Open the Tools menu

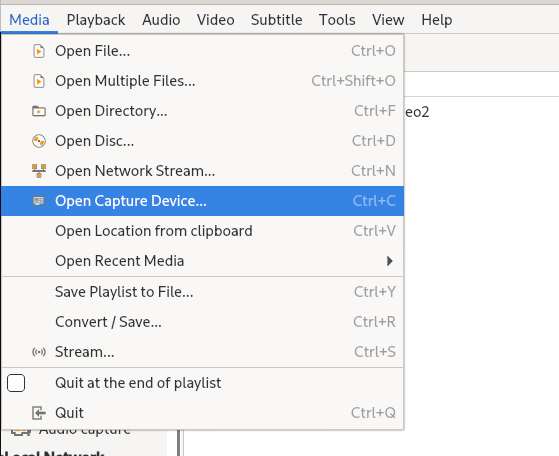[x=337, y=20]
